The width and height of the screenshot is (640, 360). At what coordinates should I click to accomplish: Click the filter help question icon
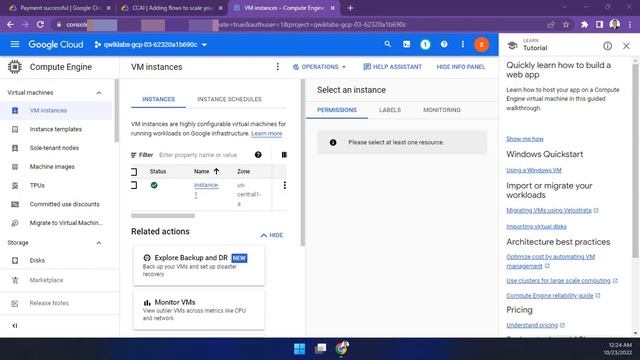pyautogui.click(x=258, y=155)
